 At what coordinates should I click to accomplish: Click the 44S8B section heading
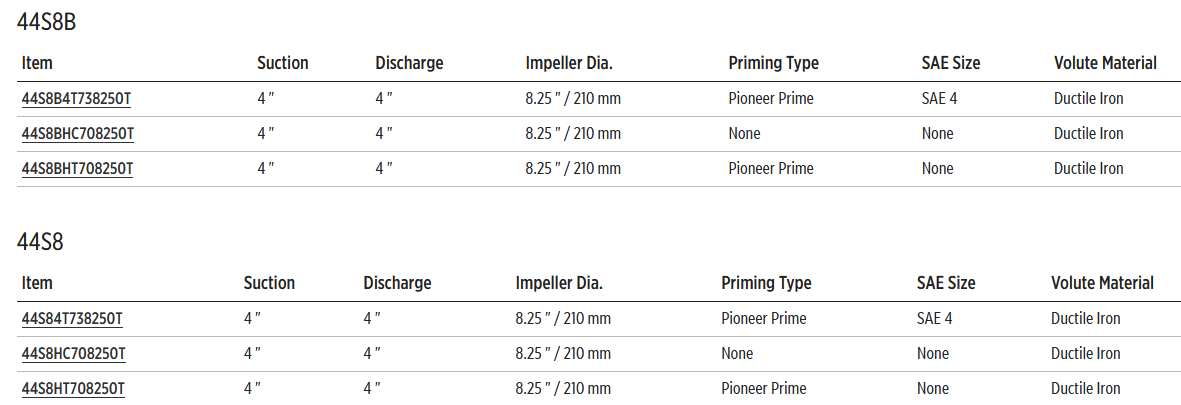47,23
